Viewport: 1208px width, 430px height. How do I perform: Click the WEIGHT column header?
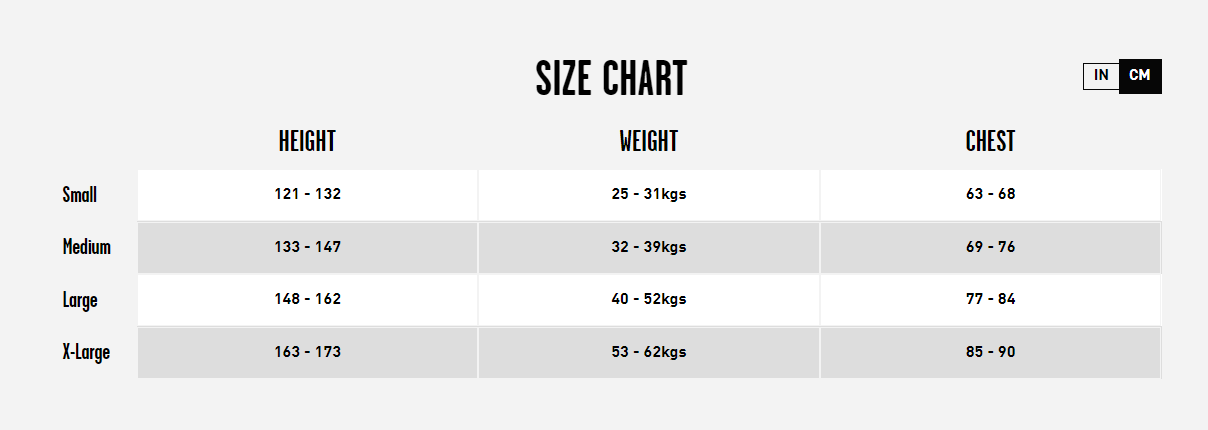pyautogui.click(x=648, y=142)
